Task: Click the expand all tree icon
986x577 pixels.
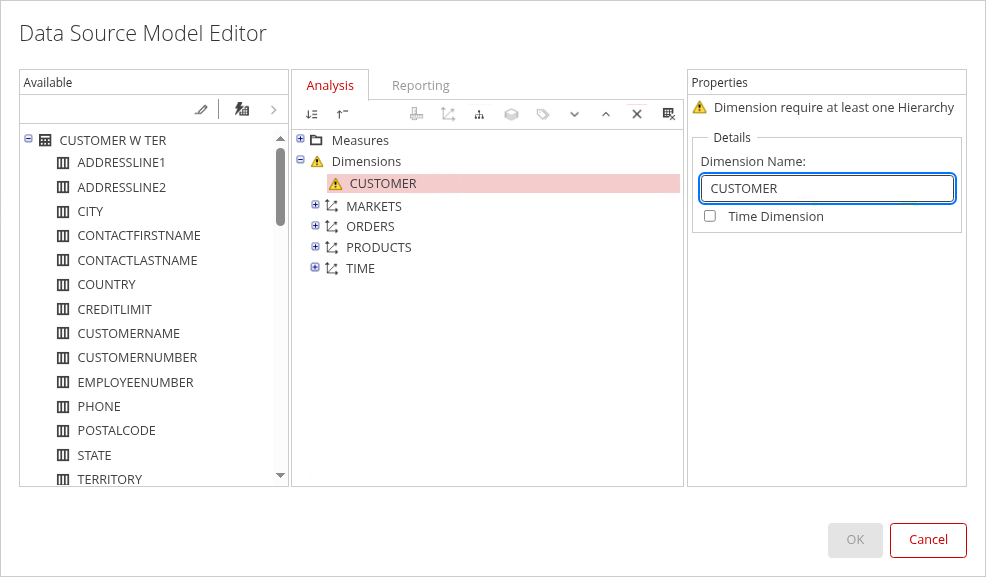Action: click(312, 115)
